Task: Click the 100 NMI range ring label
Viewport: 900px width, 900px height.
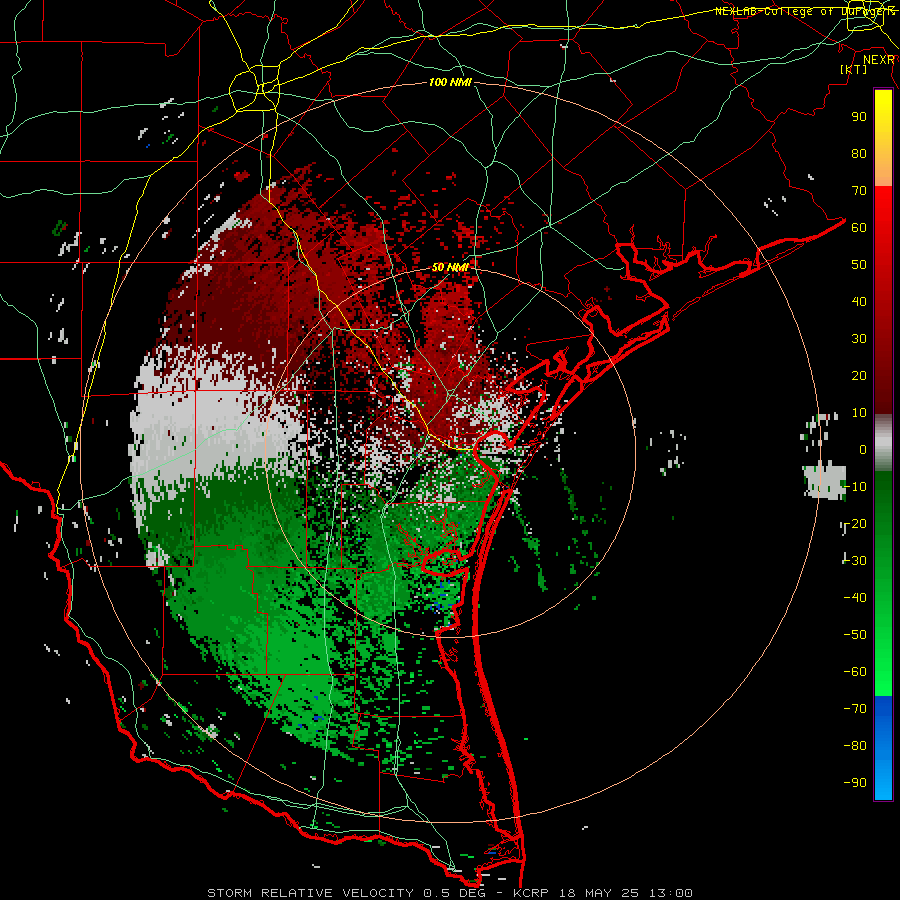Action: click(450, 83)
